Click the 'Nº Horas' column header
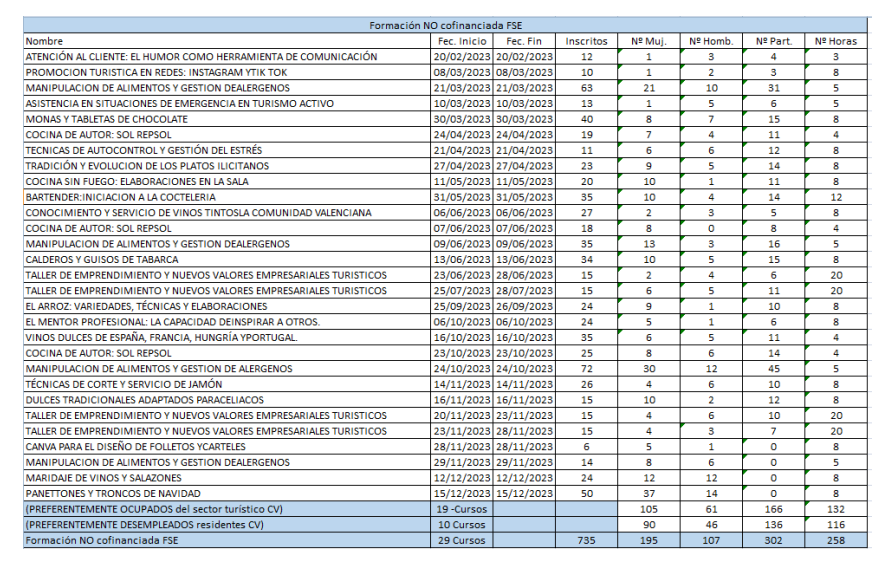 click(x=834, y=41)
